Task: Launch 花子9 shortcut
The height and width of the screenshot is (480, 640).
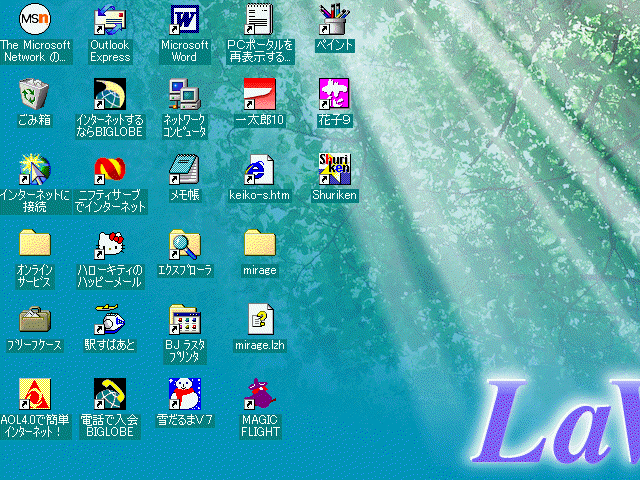Action: coord(334,94)
